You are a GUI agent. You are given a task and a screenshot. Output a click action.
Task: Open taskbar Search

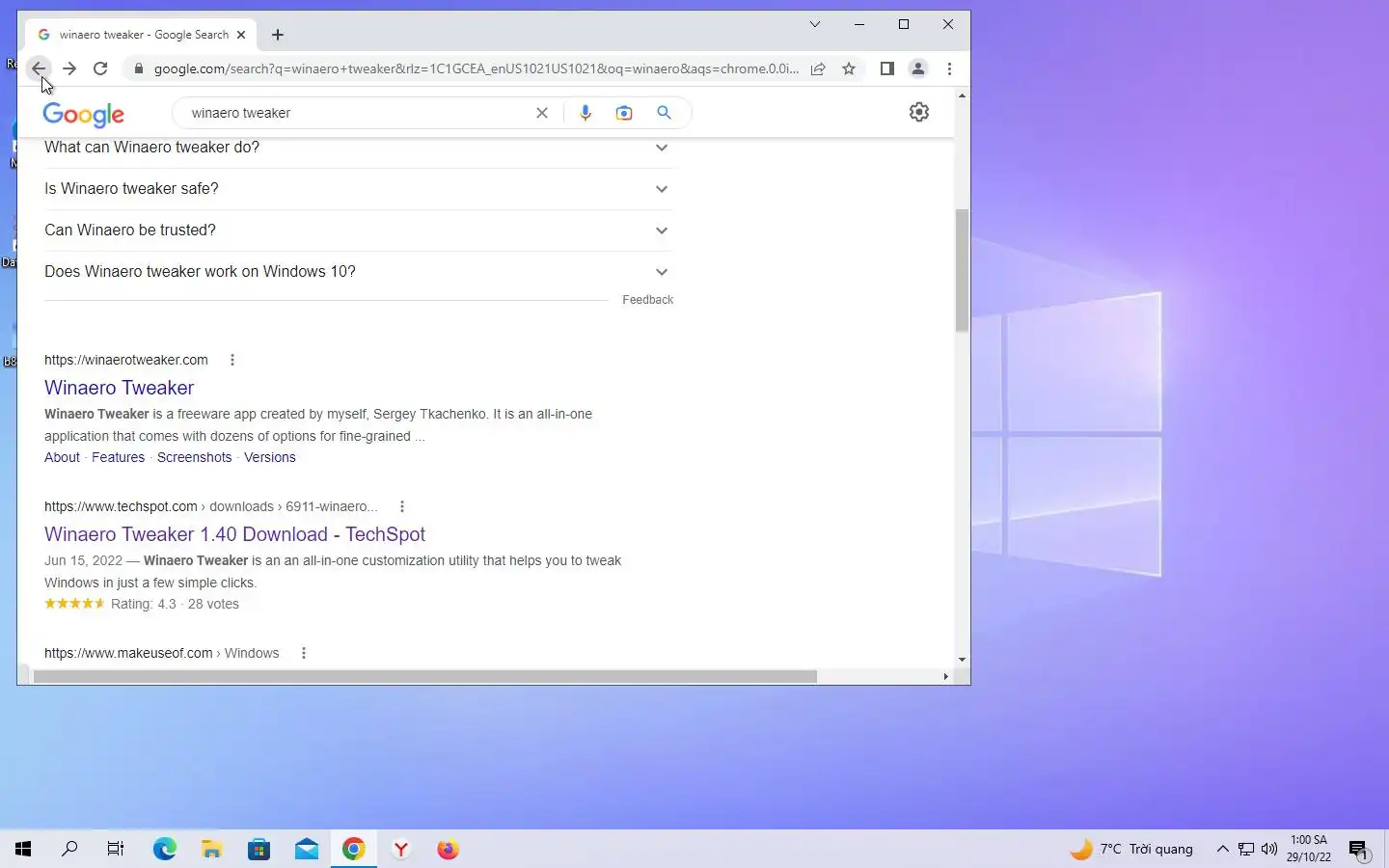click(x=69, y=849)
